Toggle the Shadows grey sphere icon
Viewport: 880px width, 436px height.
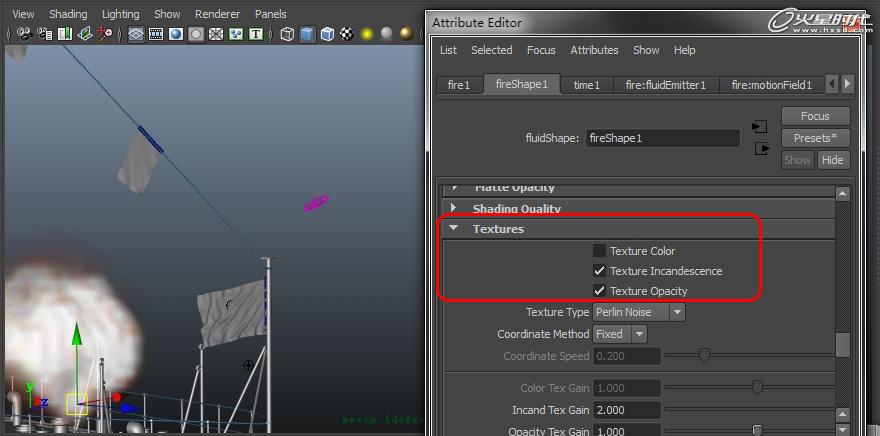(x=387, y=35)
